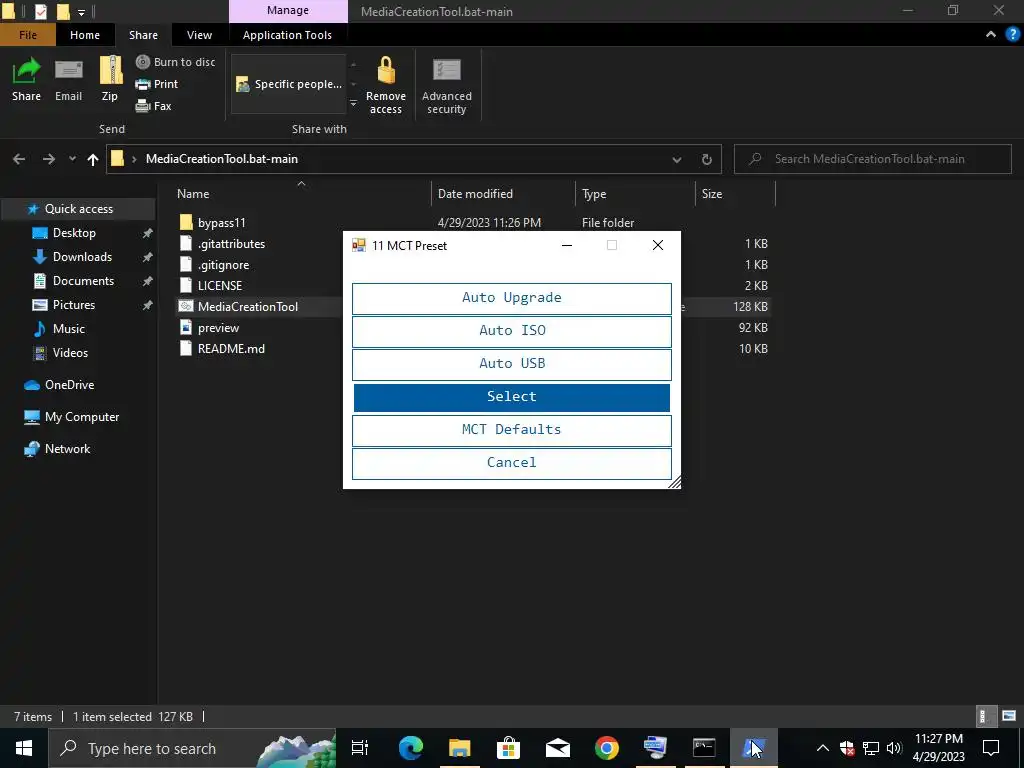This screenshot has width=1024, height=768.
Task: Open Advanced security
Action: (x=447, y=85)
